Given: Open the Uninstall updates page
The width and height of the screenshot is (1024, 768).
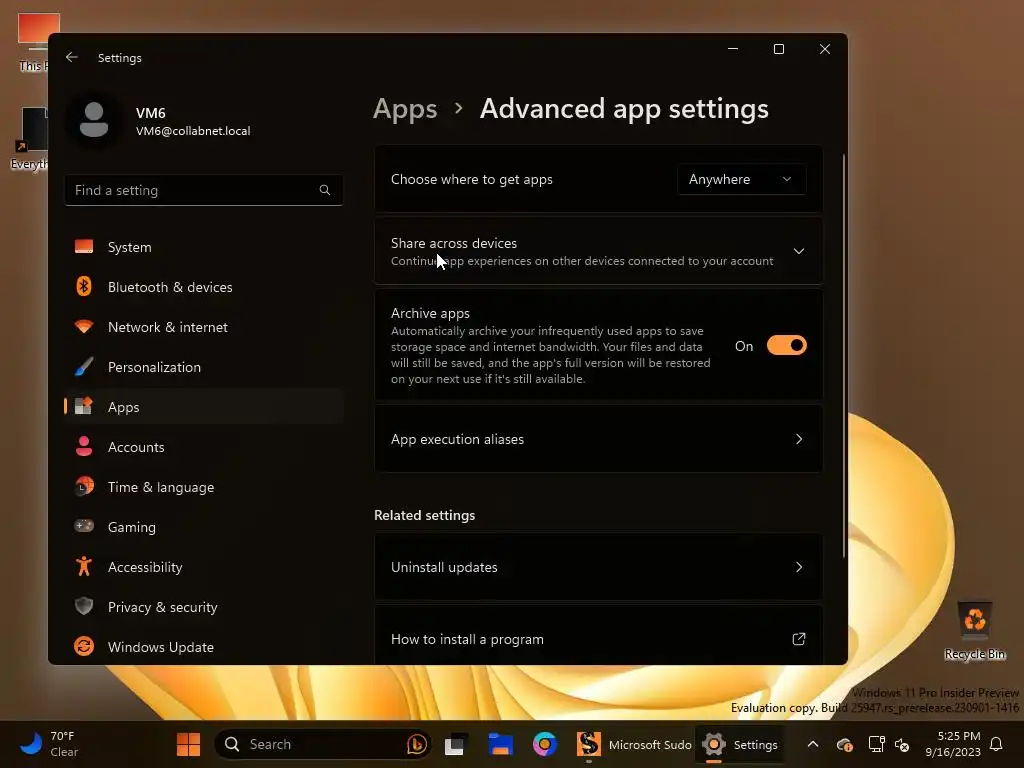Looking at the screenshot, I should click(x=598, y=567).
